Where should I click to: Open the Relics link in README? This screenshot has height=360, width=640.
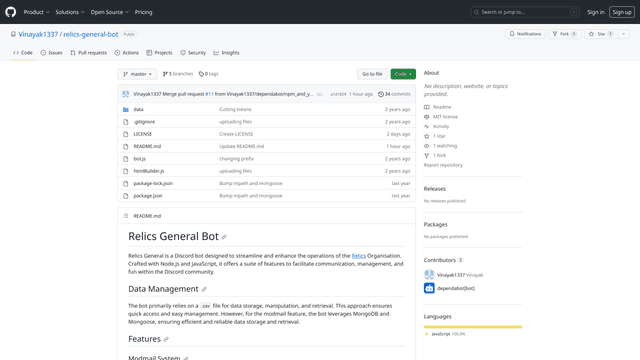click(358, 256)
